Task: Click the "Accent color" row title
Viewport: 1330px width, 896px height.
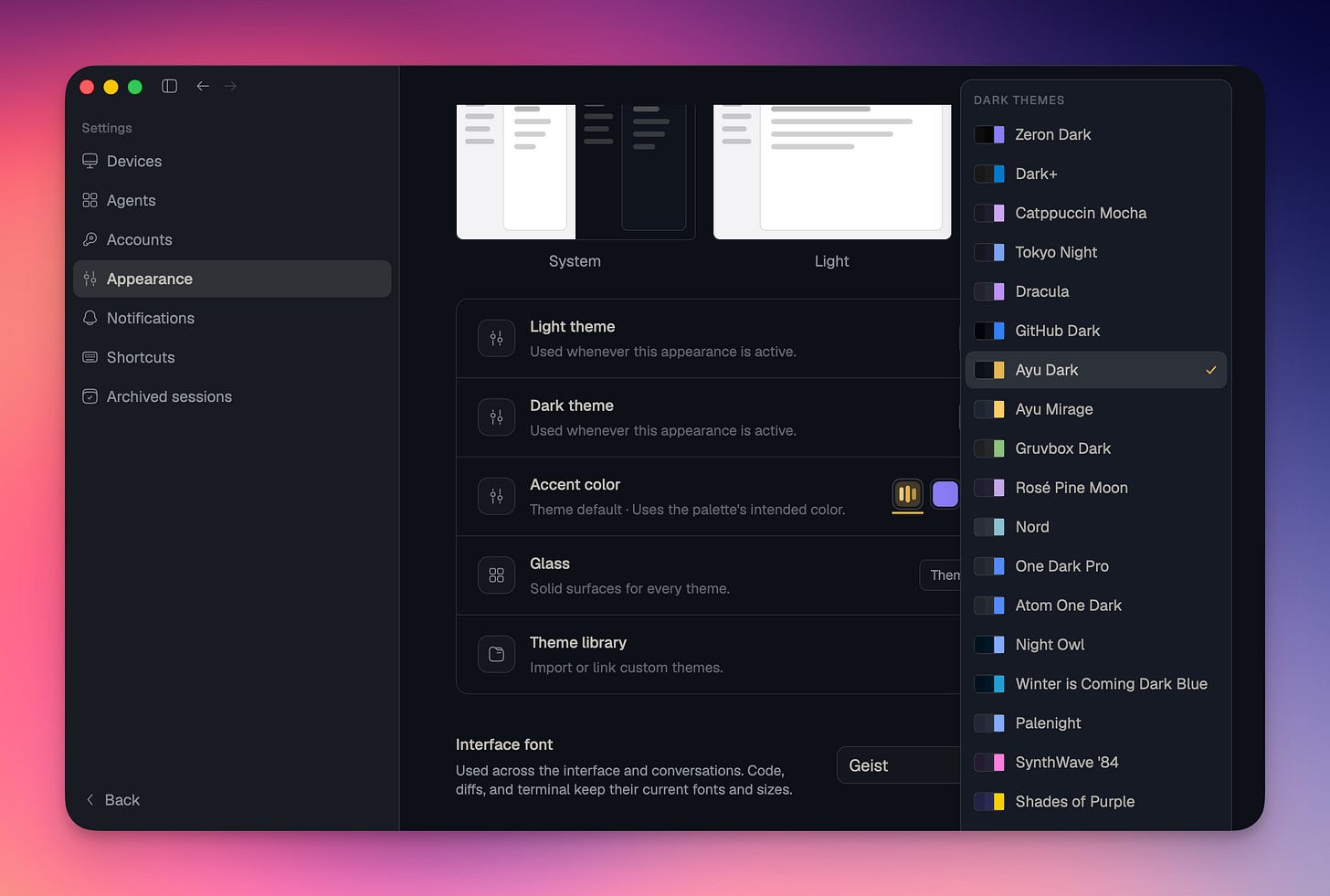Action: point(575,485)
